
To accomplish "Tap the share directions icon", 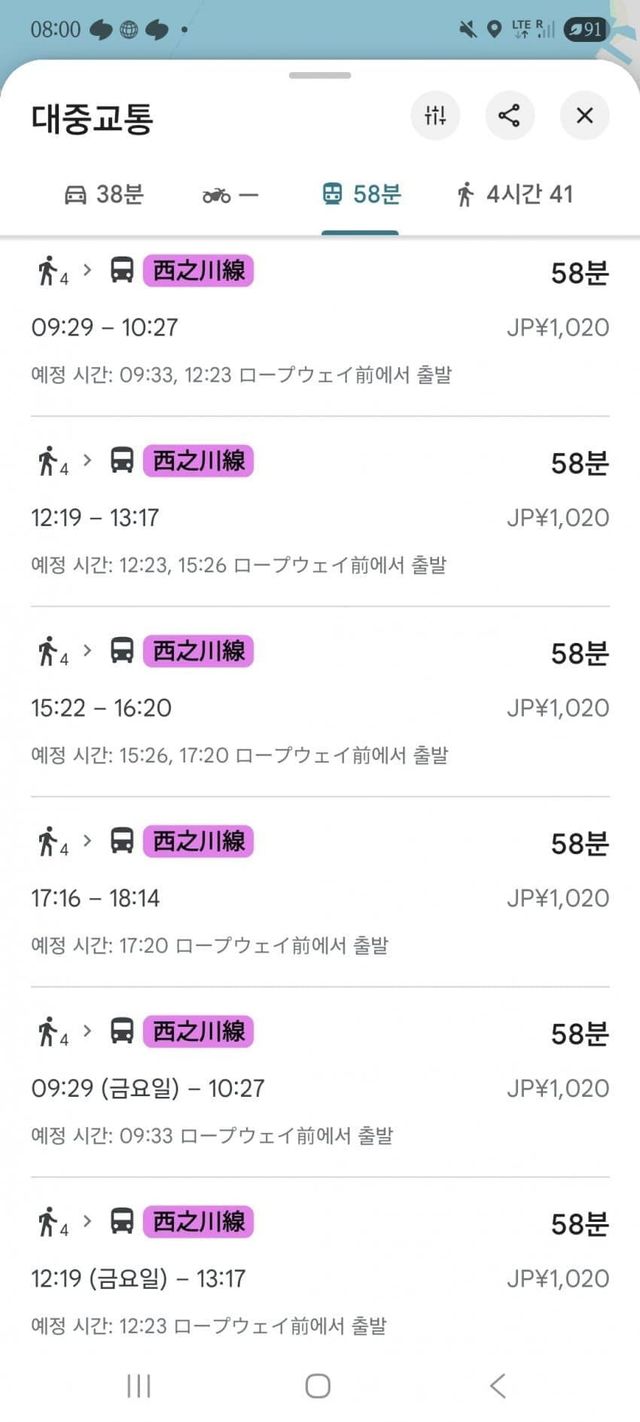I will point(510,116).
